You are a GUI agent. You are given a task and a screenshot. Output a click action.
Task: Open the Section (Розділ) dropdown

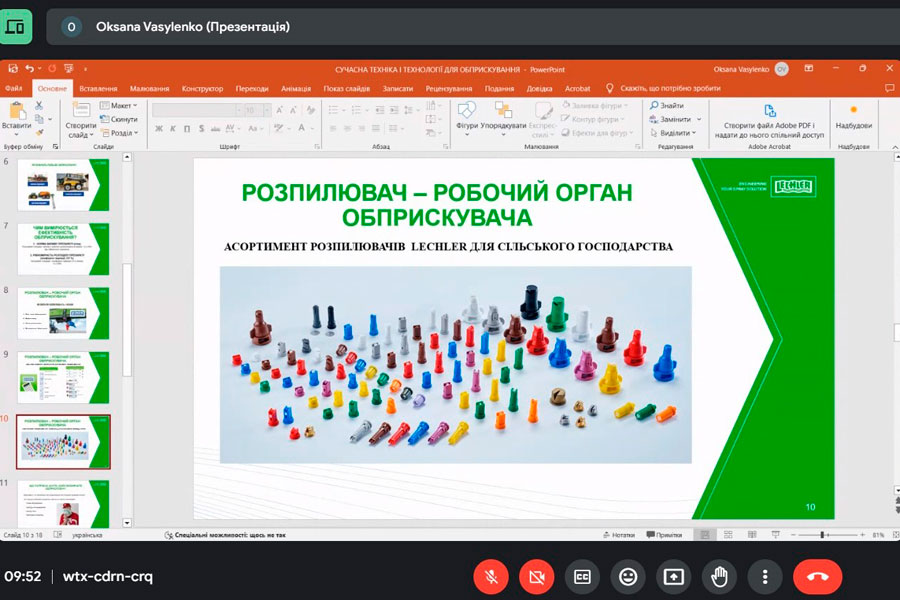coord(122,132)
